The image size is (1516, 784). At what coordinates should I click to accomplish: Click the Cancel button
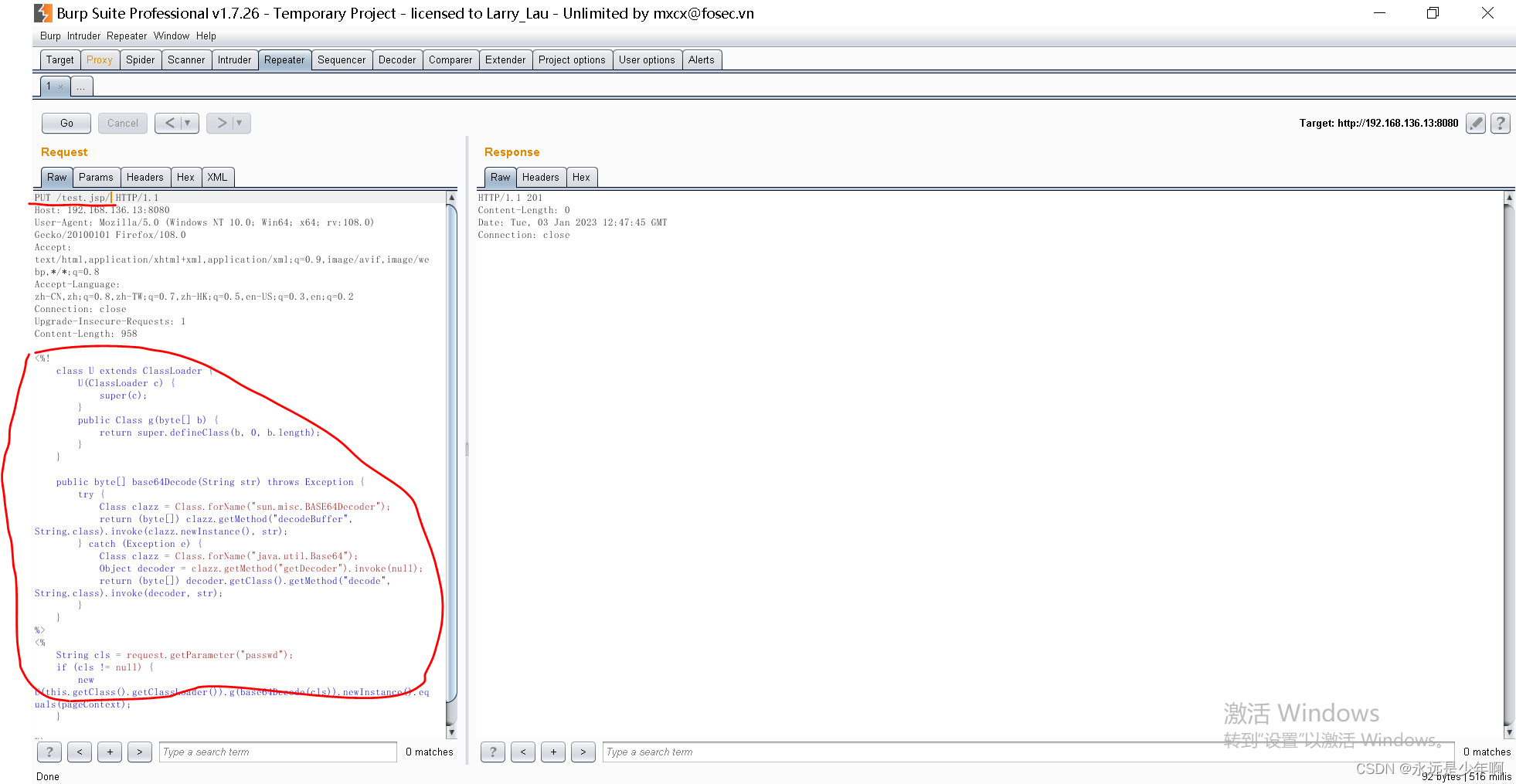click(123, 123)
